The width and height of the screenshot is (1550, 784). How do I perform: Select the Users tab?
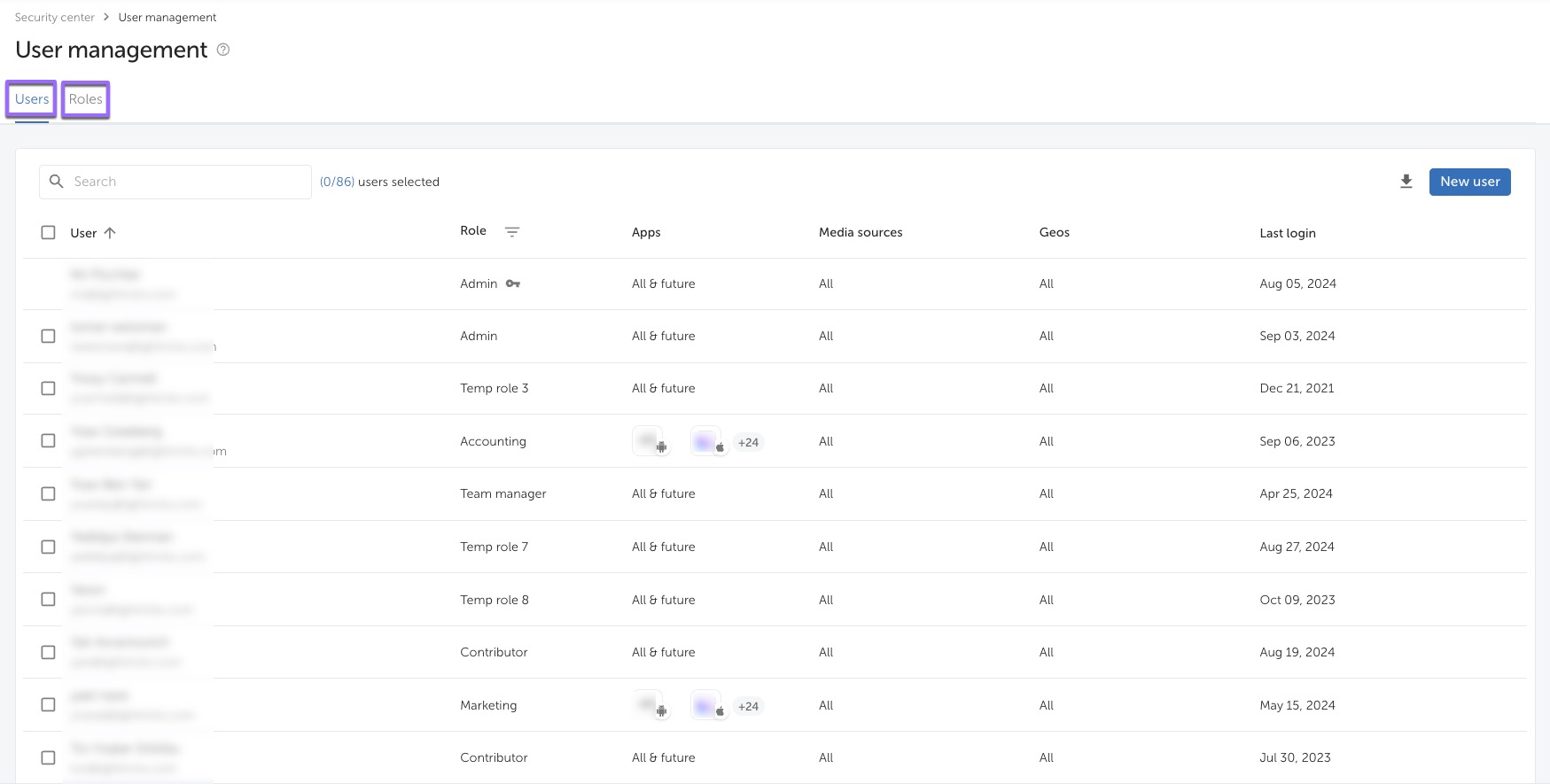point(32,99)
